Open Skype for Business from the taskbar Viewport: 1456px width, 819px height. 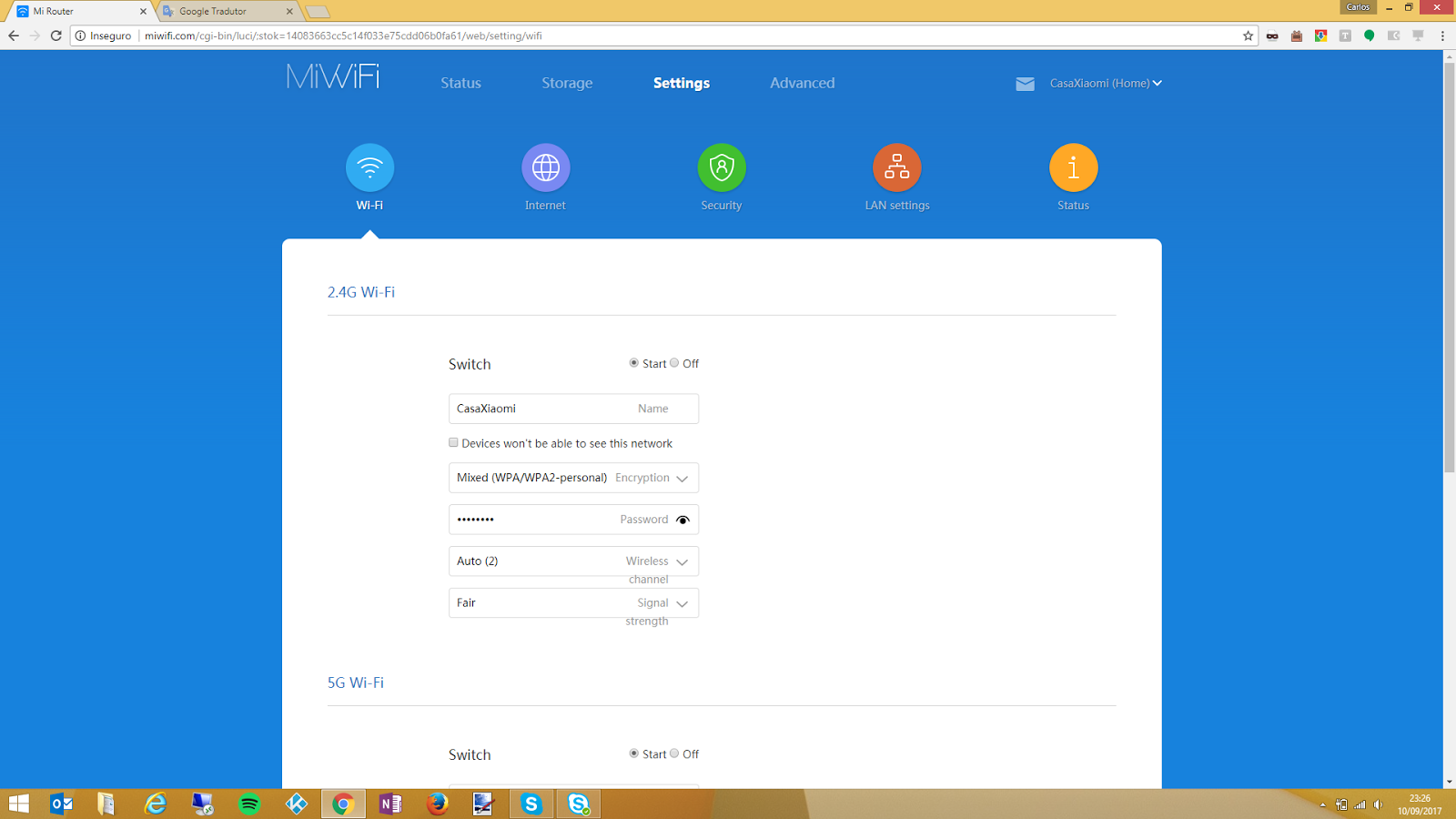579,804
